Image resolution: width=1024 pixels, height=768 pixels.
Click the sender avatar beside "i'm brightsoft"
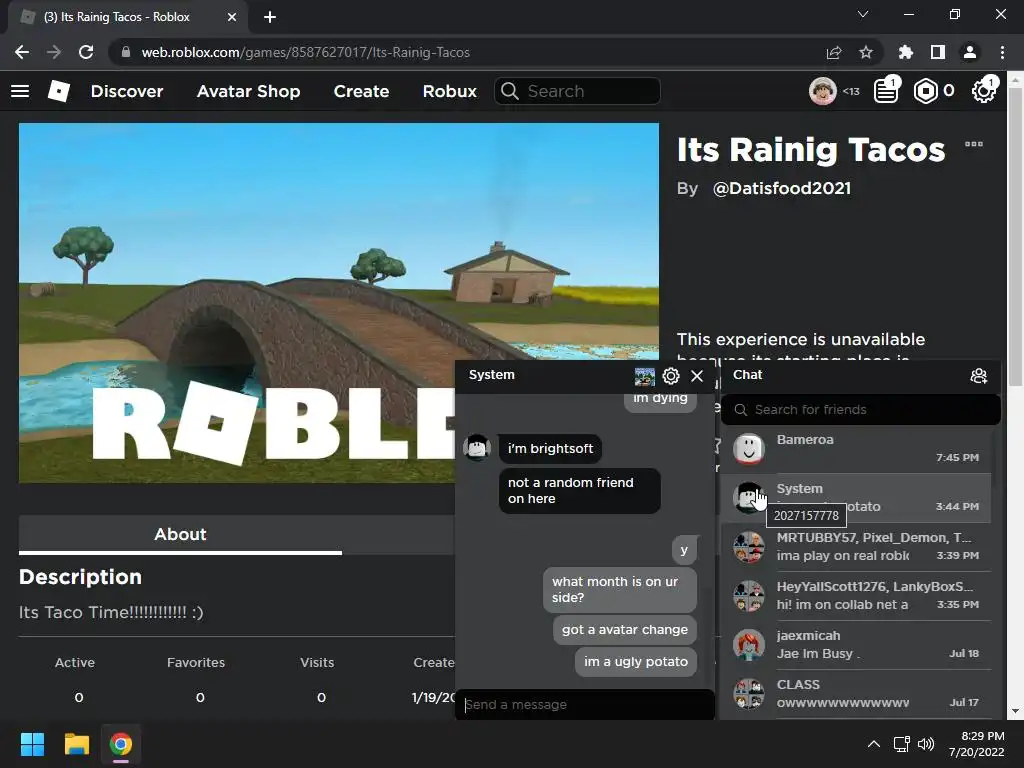coord(477,448)
